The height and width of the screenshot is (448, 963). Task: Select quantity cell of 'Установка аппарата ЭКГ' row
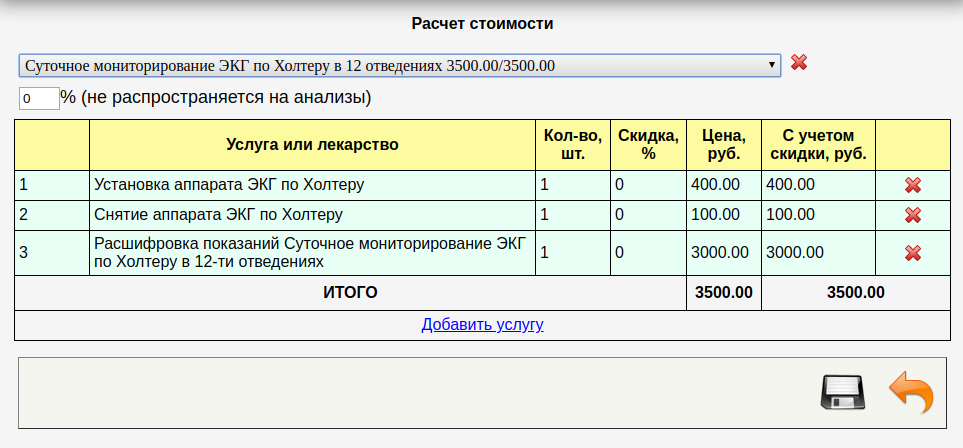tap(571, 185)
